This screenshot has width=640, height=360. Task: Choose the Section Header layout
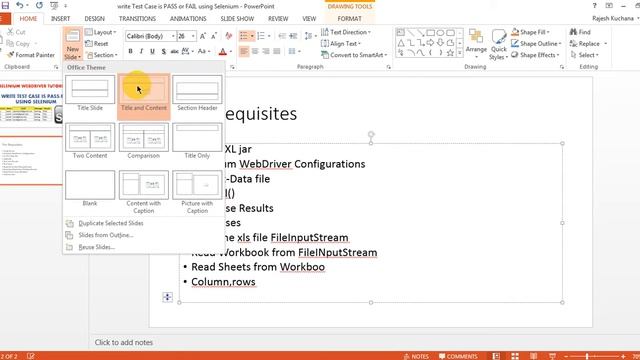click(x=197, y=93)
